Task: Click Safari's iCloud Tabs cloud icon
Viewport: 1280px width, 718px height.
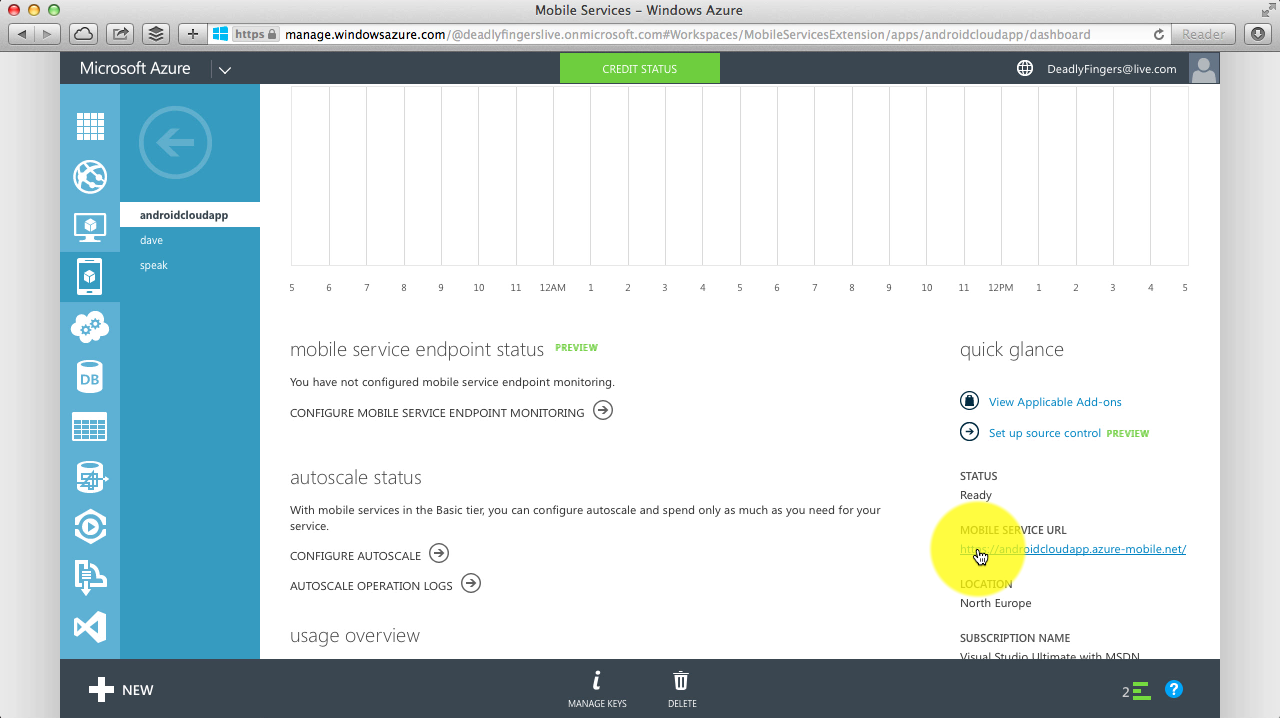Action: (x=84, y=34)
